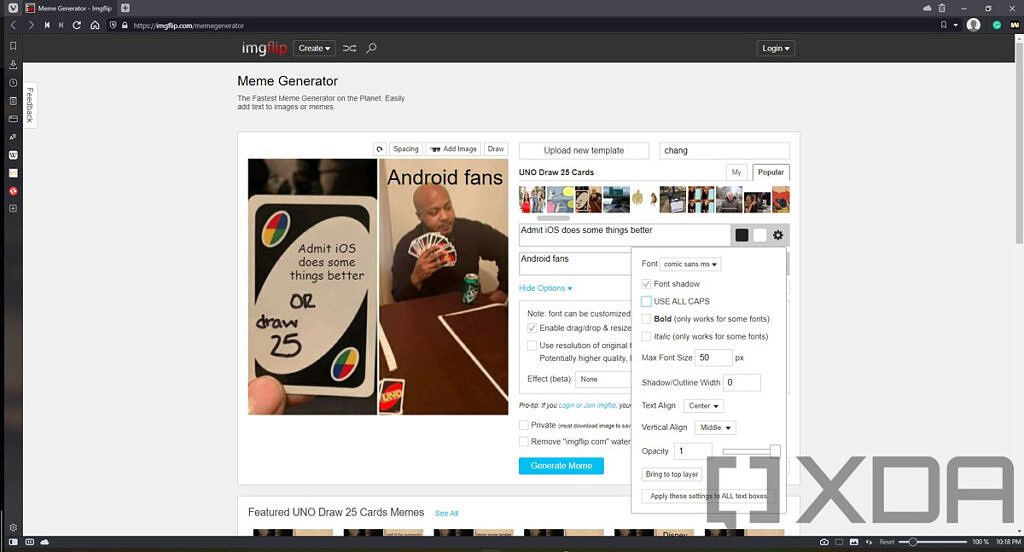Viewport: 1024px width, 552px height.
Task: Open the Vertical Align Middle dropdown
Action: [x=715, y=427]
